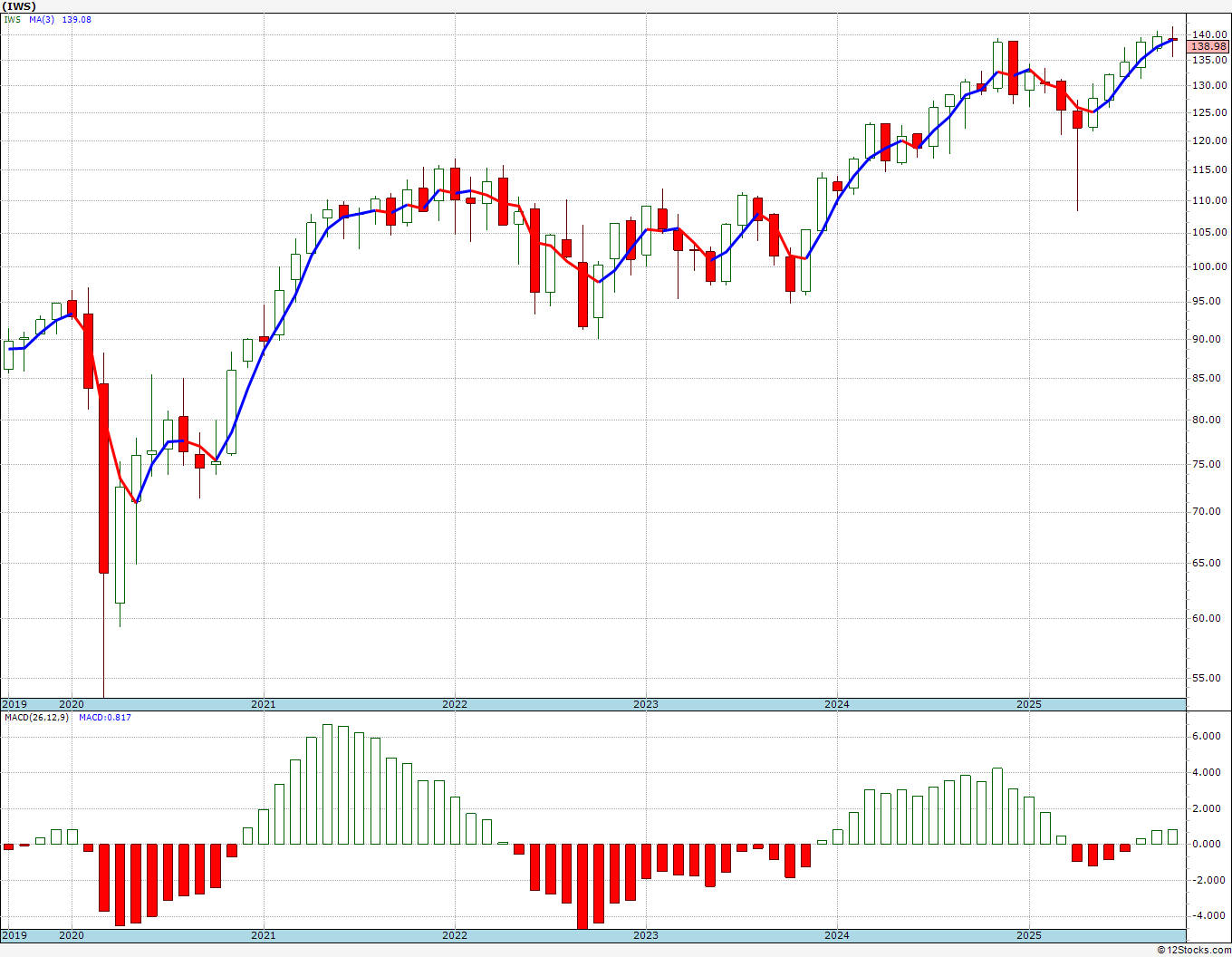Screen dimensions: 1232x957
Task: Select the MACD:0.817 value readout
Action: tap(105, 718)
